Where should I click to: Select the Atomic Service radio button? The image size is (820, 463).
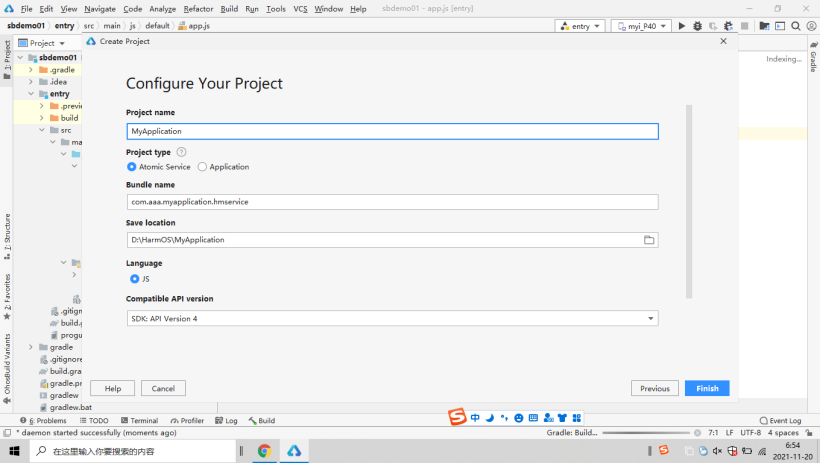click(x=132, y=167)
